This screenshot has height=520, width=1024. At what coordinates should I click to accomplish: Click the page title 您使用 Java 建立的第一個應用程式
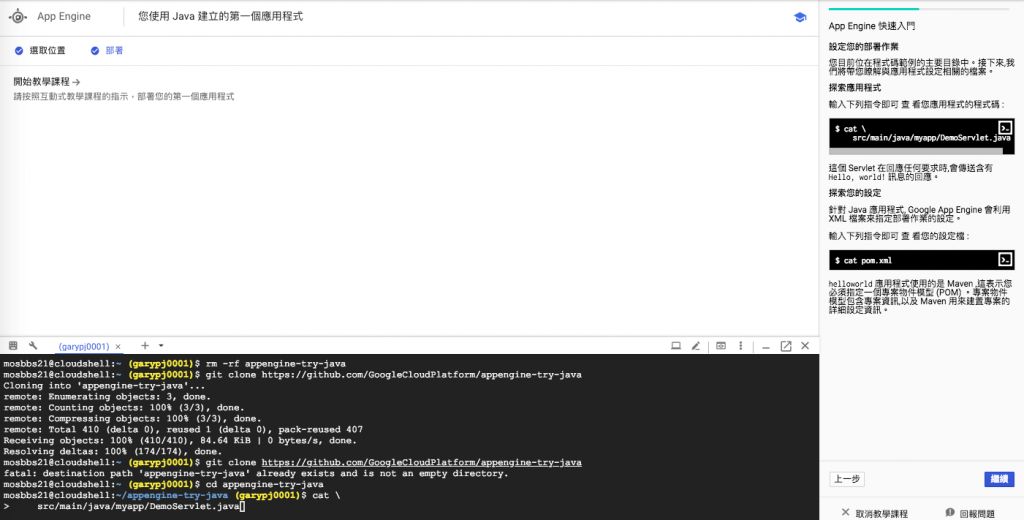point(221,16)
